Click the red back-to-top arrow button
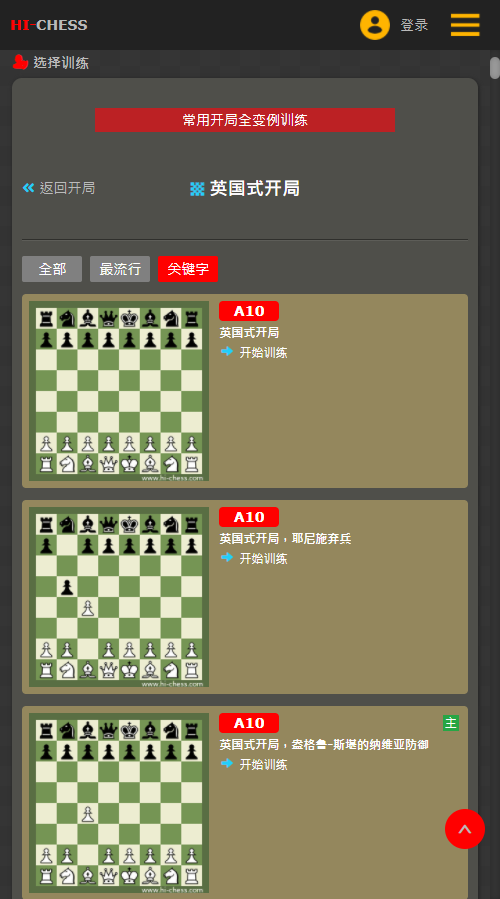The width and height of the screenshot is (500, 899). pyautogui.click(x=464, y=829)
